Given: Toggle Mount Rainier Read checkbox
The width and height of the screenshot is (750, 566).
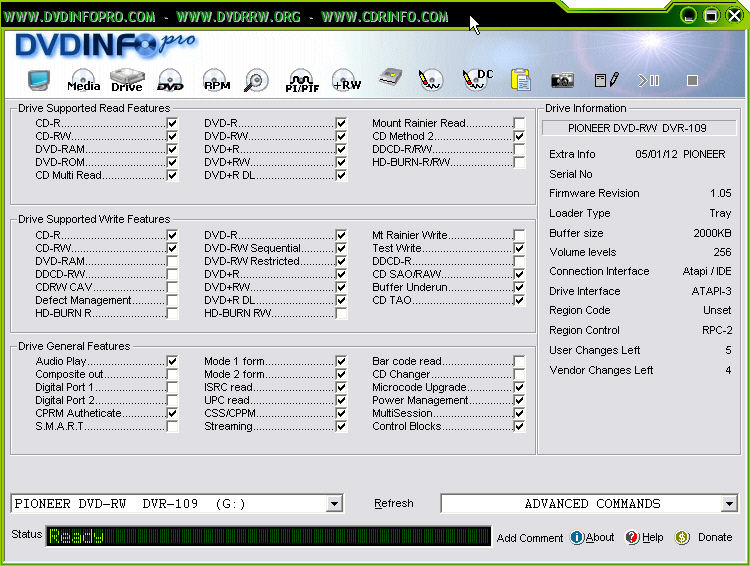Looking at the screenshot, I should (519, 123).
